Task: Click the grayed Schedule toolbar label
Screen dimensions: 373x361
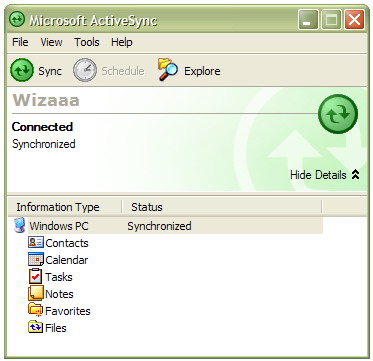Action: (123, 71)
